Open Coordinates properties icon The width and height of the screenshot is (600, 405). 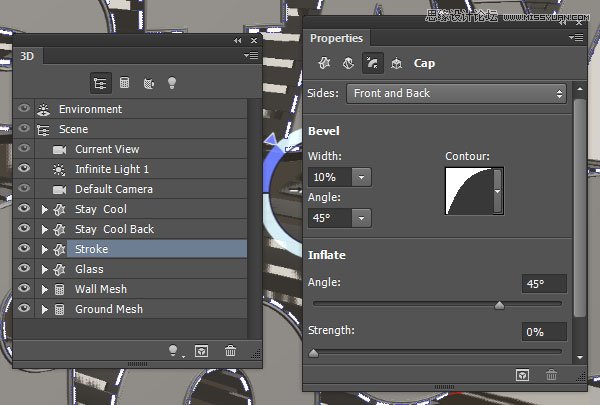(x=396, y=63)
